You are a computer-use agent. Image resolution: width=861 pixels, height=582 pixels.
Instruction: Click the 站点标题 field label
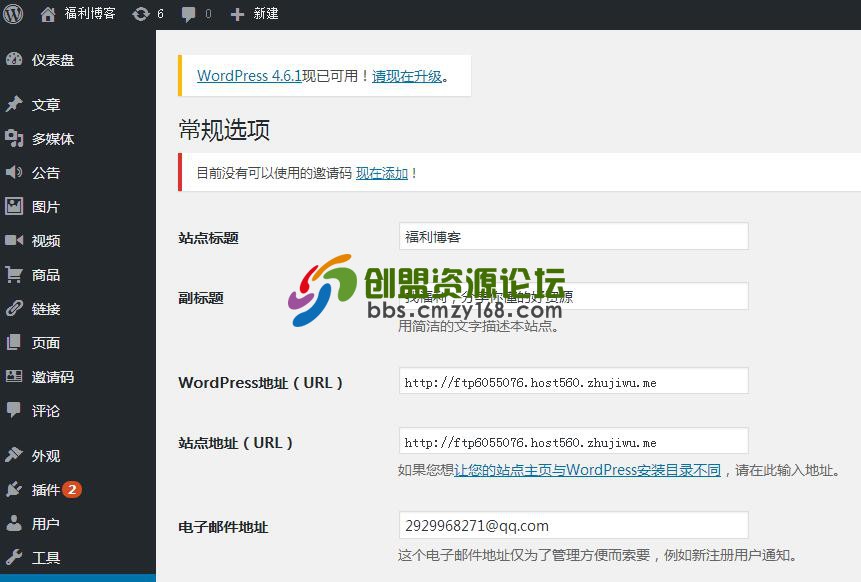coord(208,238)
